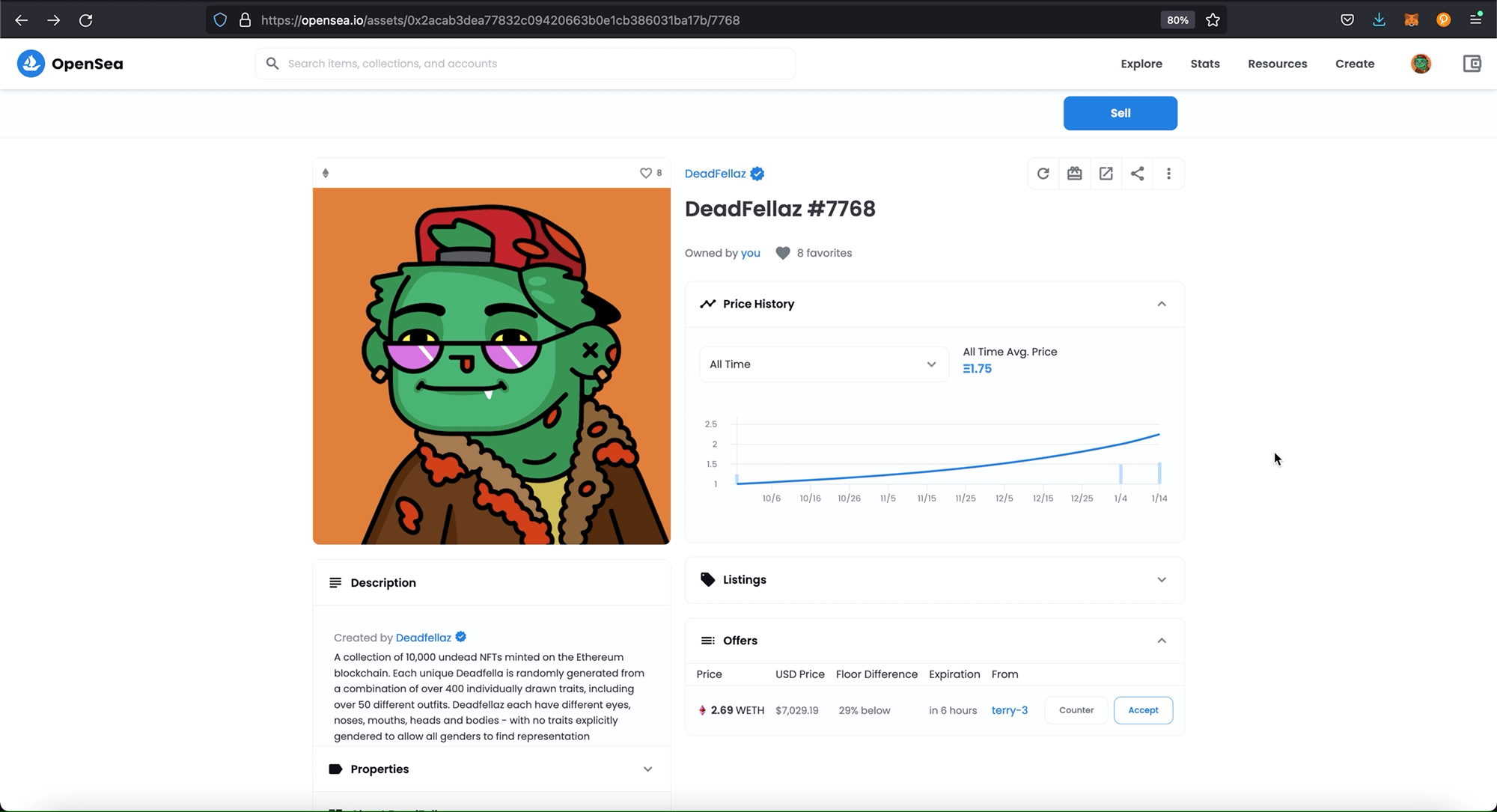Open the Explore menu
This screenshot has height=812, width=1497.
tap(1141, 64)
